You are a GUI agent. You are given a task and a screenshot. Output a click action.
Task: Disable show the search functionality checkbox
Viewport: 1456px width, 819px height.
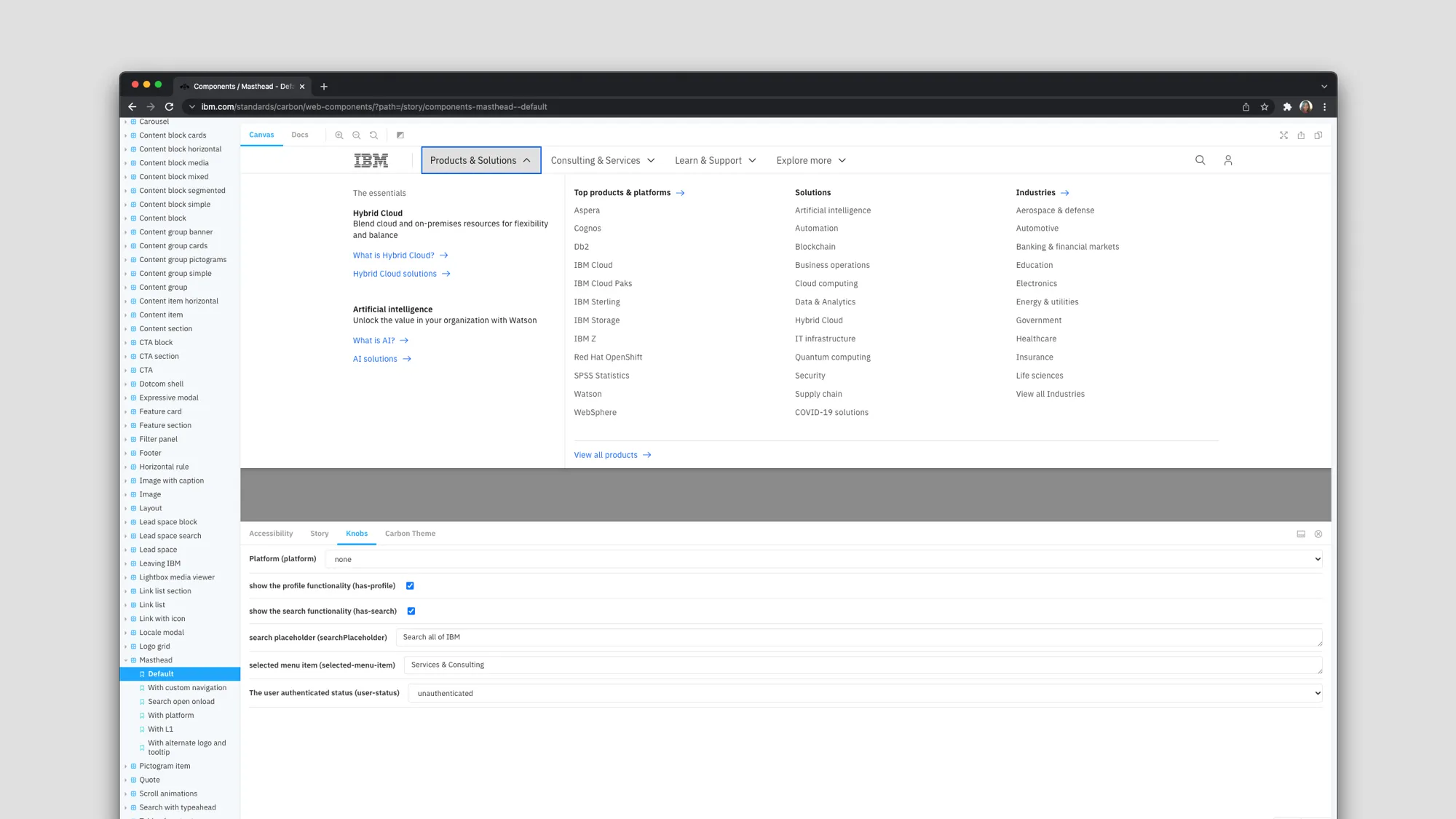[x=411, y=611]
